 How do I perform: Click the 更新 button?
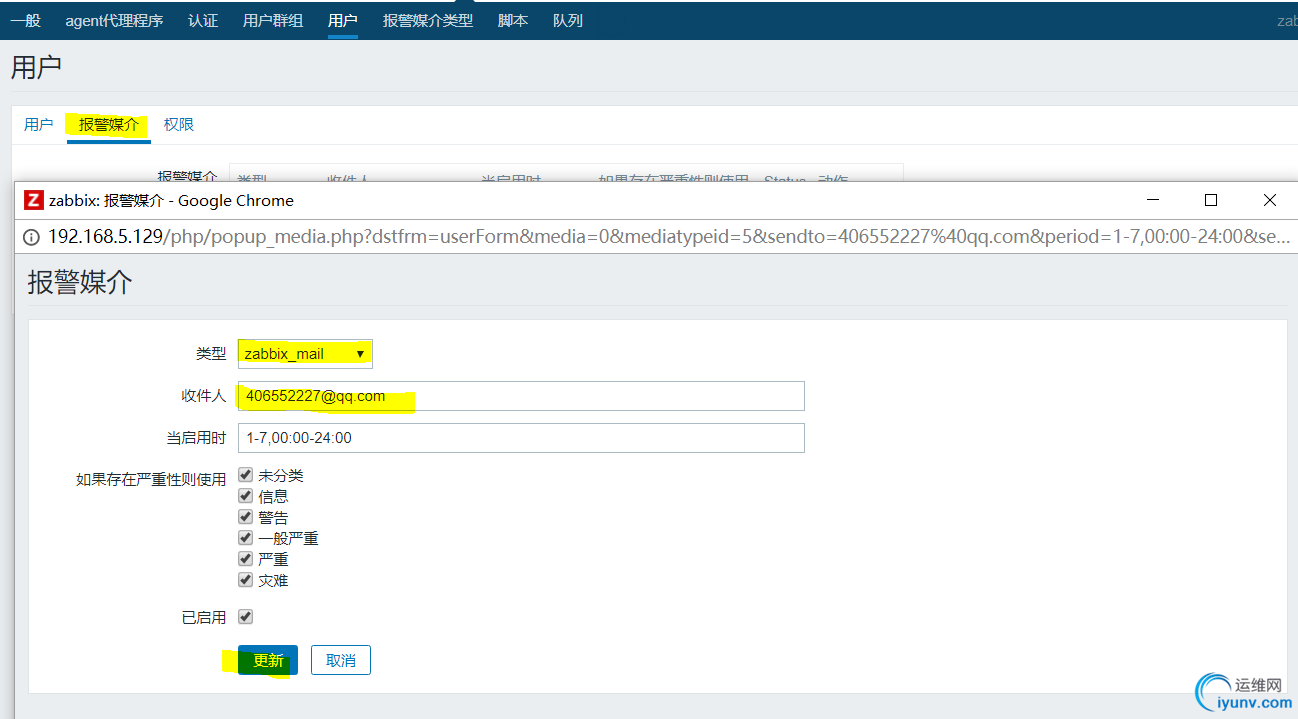click(x=268, y=660)
